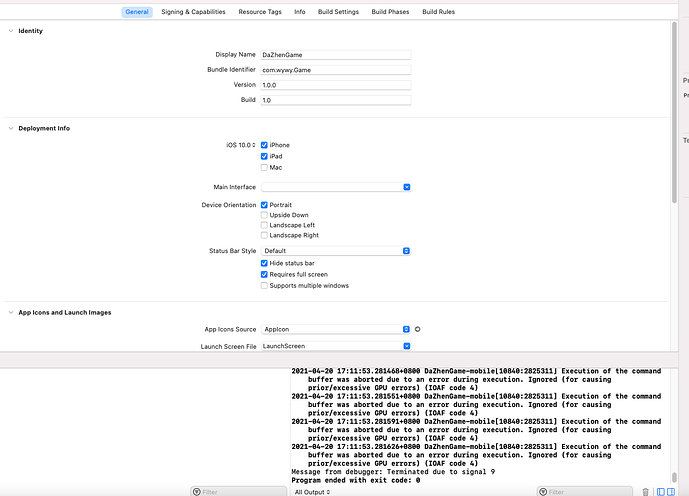
Task: Collapse App Icons and Launch Images section
Action: click(x=11, y=312)
